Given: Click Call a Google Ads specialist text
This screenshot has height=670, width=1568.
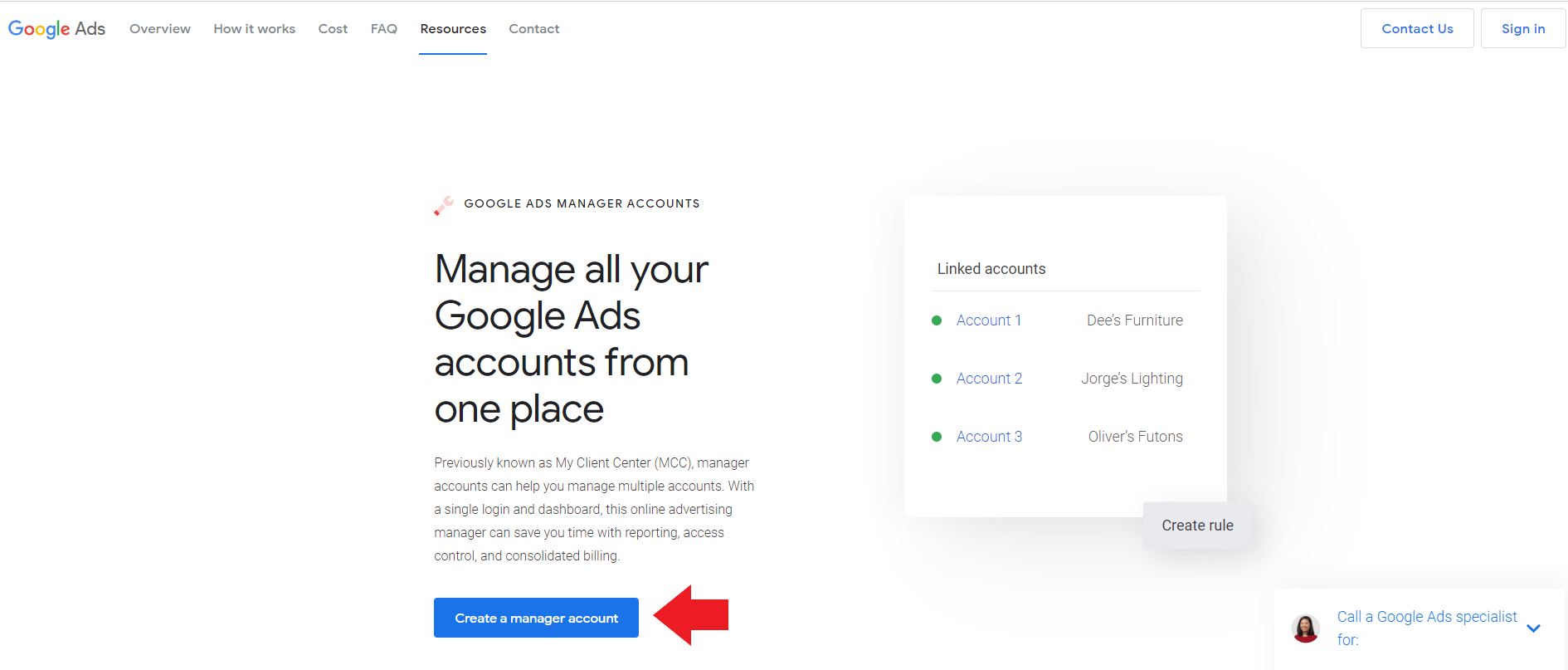Looking at the screenshot, I should (1427, 628).
